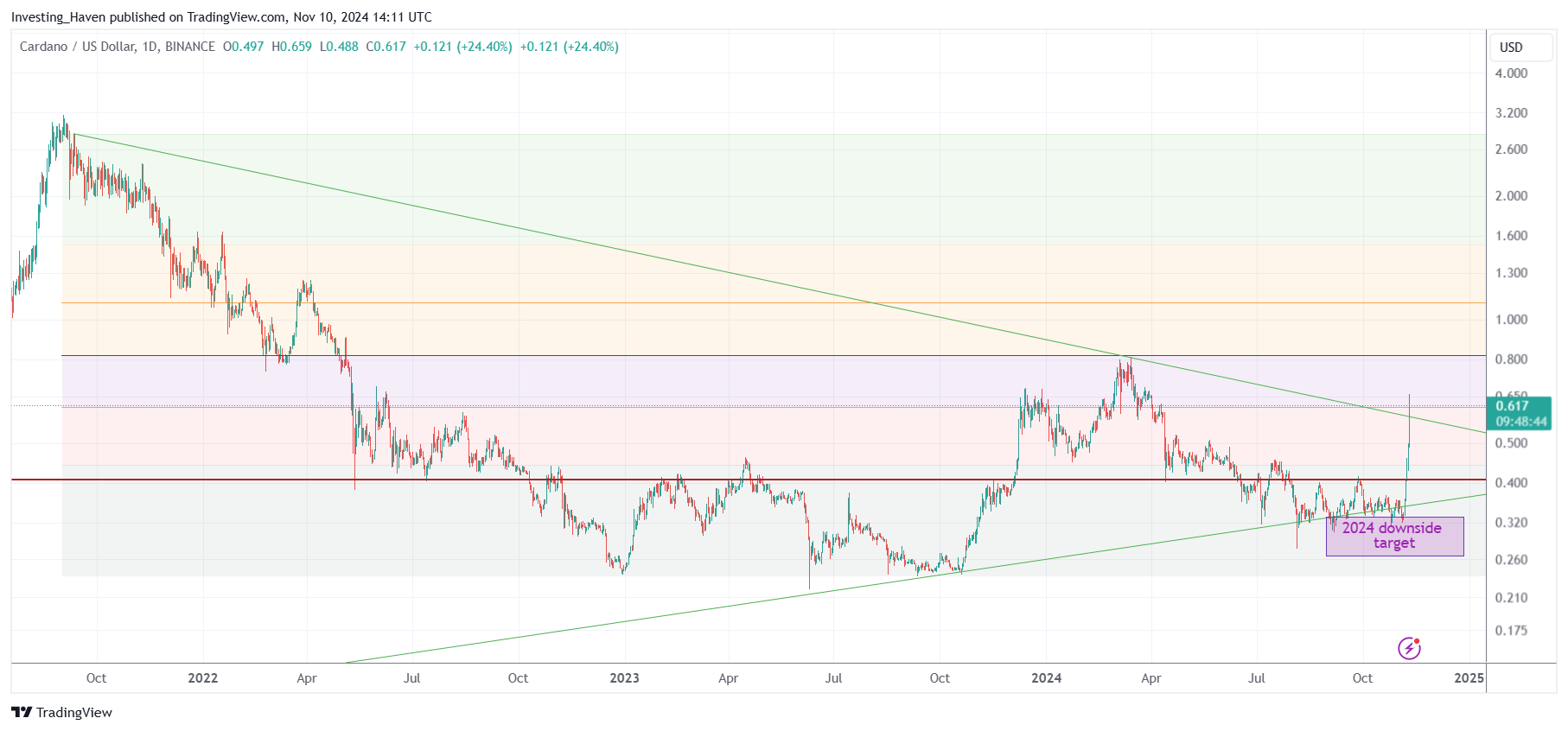1568x731 pixels.
Task: Click the 0.175 price axis label
Action: click(1511, 631)
